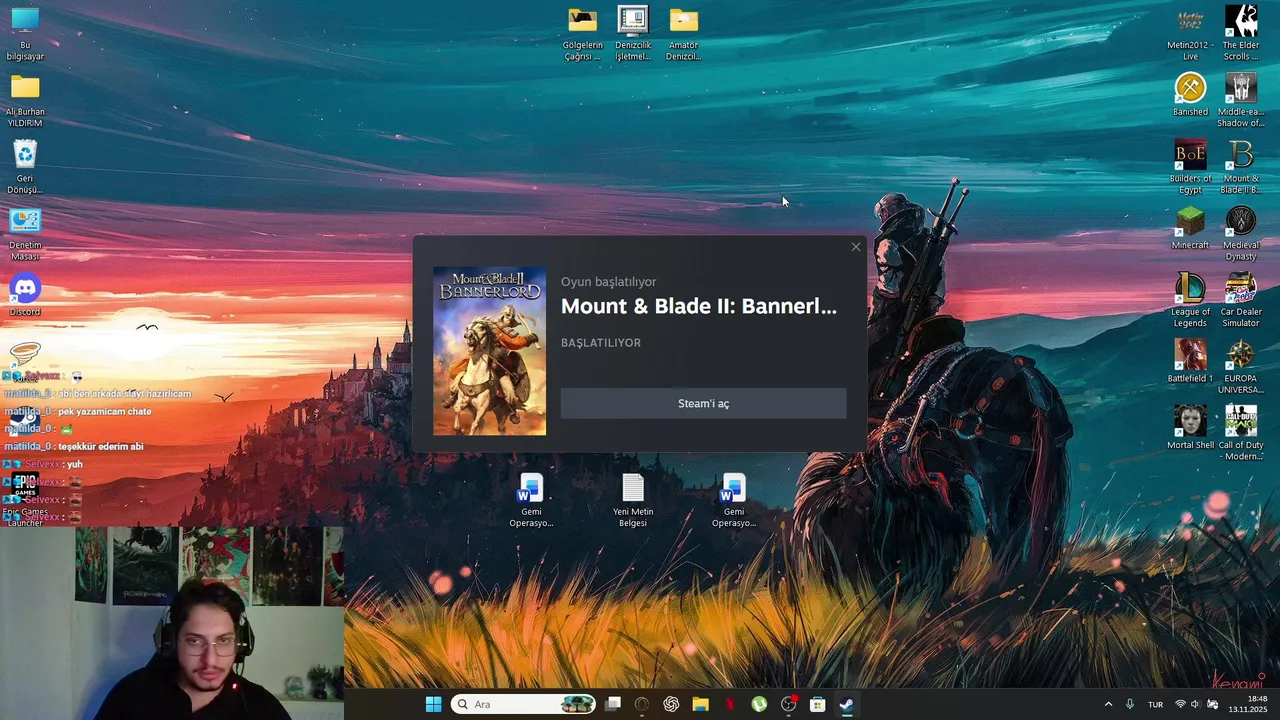Click the chat message "pek yazamicam chate"
Screen dimensions: 1280x720
click(105, 412)
